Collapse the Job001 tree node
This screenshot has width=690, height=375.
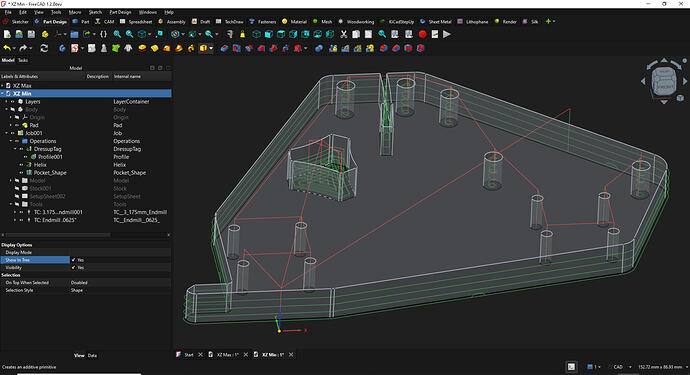[x=7, y=133]
